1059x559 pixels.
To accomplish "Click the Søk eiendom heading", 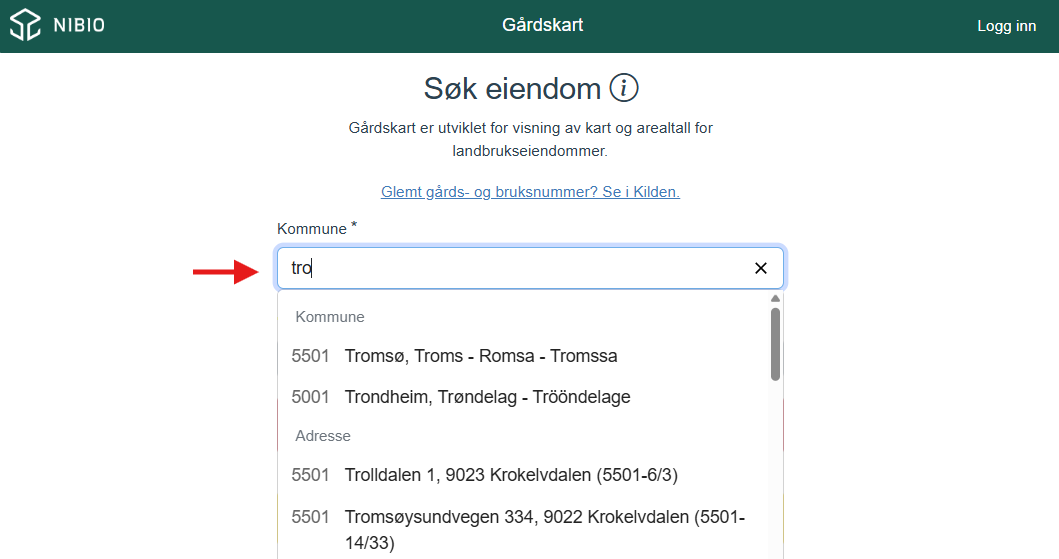I will click(x=512, y=88).
